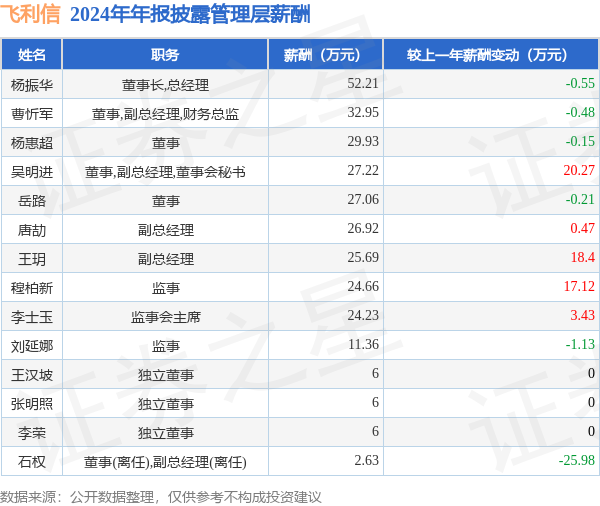This screenshot has height=506, width=600.
Task: Select the change value -0.15
Action: pyautogui.click(x=580, y=142)
